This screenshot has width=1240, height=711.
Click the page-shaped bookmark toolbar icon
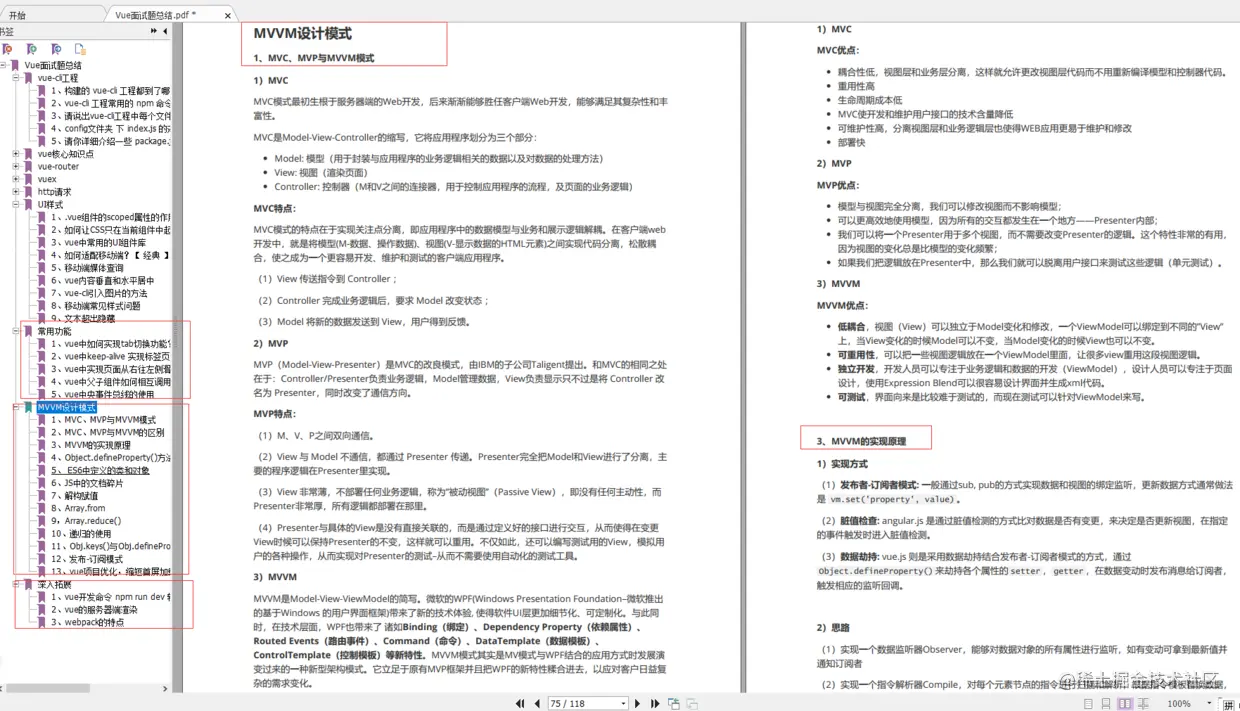81,48
